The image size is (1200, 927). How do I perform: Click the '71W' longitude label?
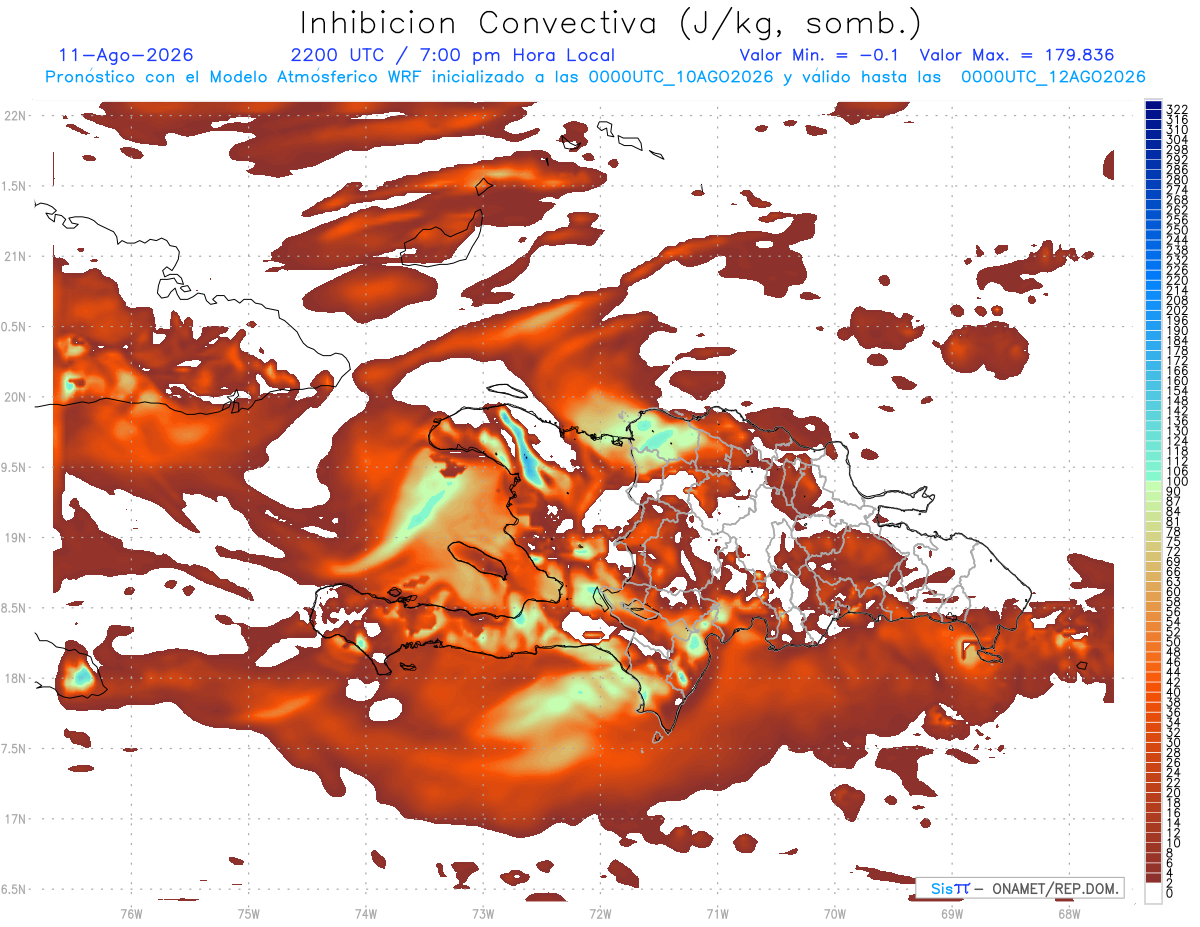[717, 913]
